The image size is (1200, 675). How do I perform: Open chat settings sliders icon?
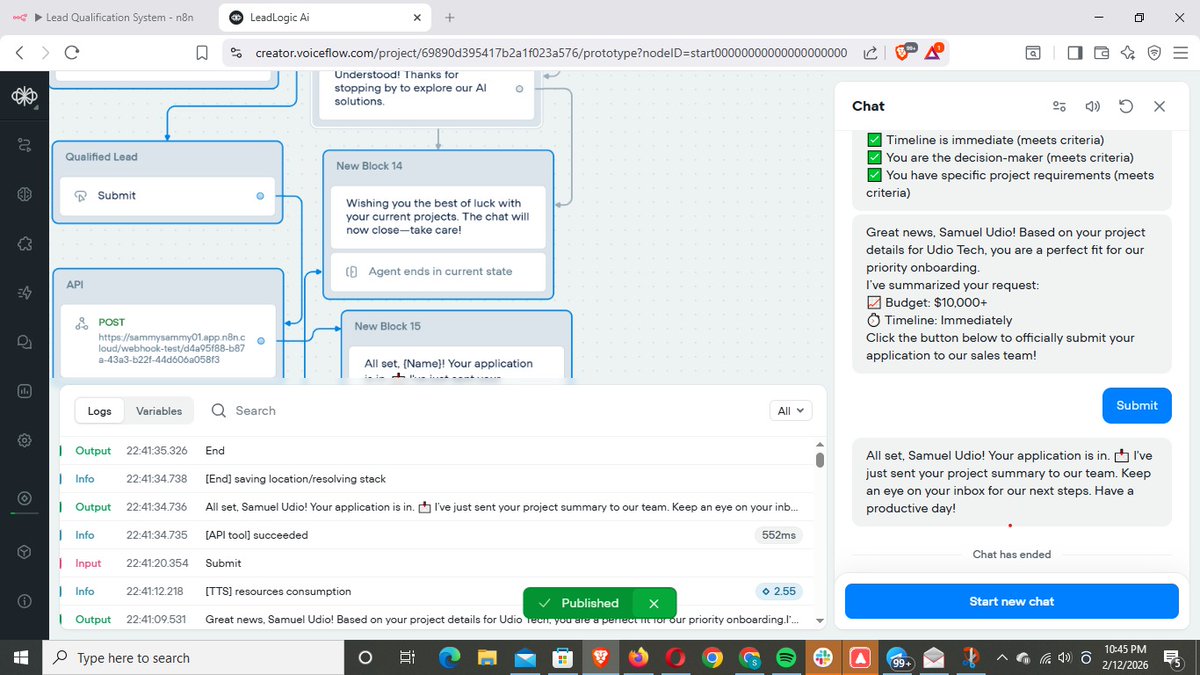(1060, 106)
